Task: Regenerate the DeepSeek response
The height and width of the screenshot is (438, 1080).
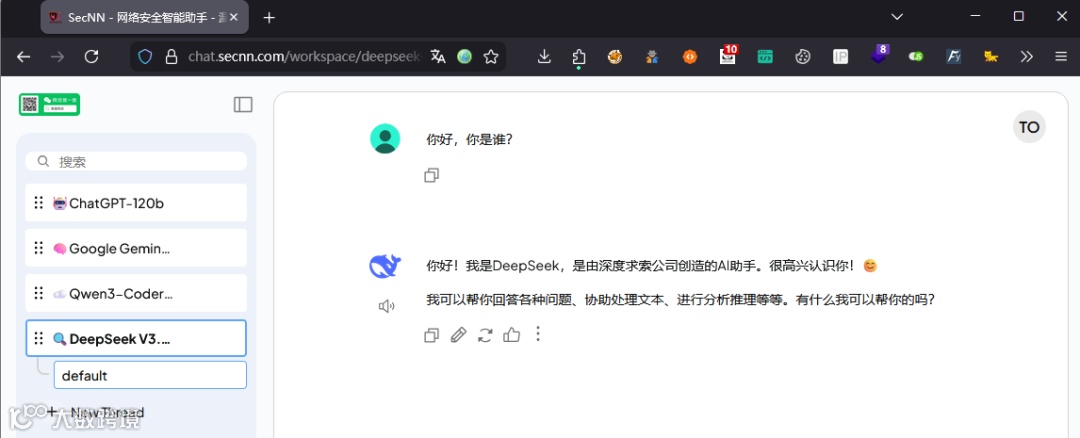Action: pos(485,335)
